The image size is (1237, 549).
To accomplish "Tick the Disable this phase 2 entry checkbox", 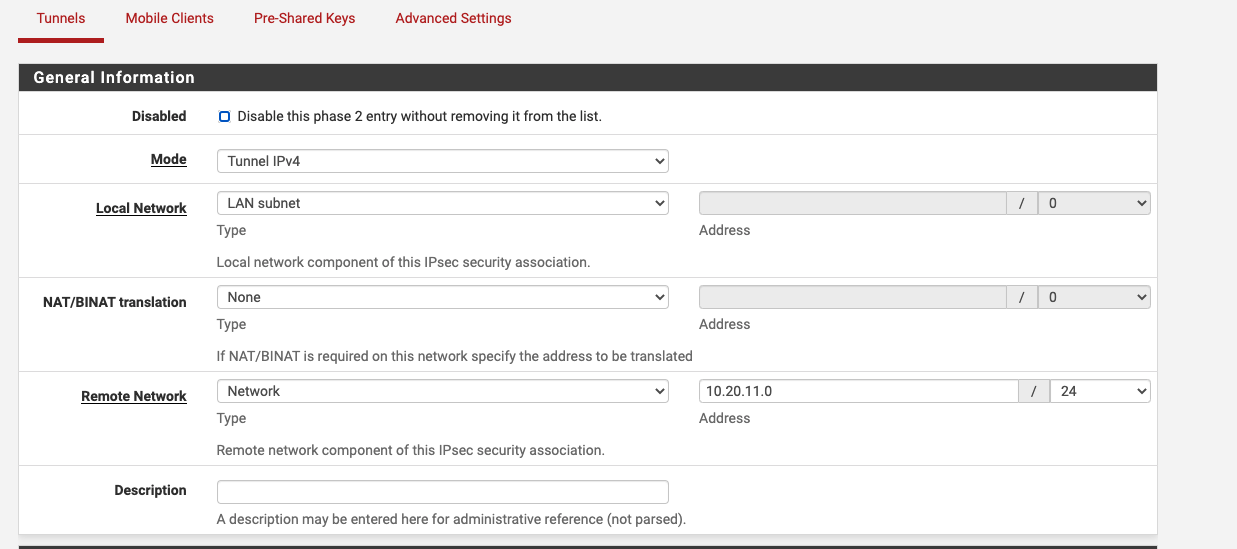I will click(224, 116).
